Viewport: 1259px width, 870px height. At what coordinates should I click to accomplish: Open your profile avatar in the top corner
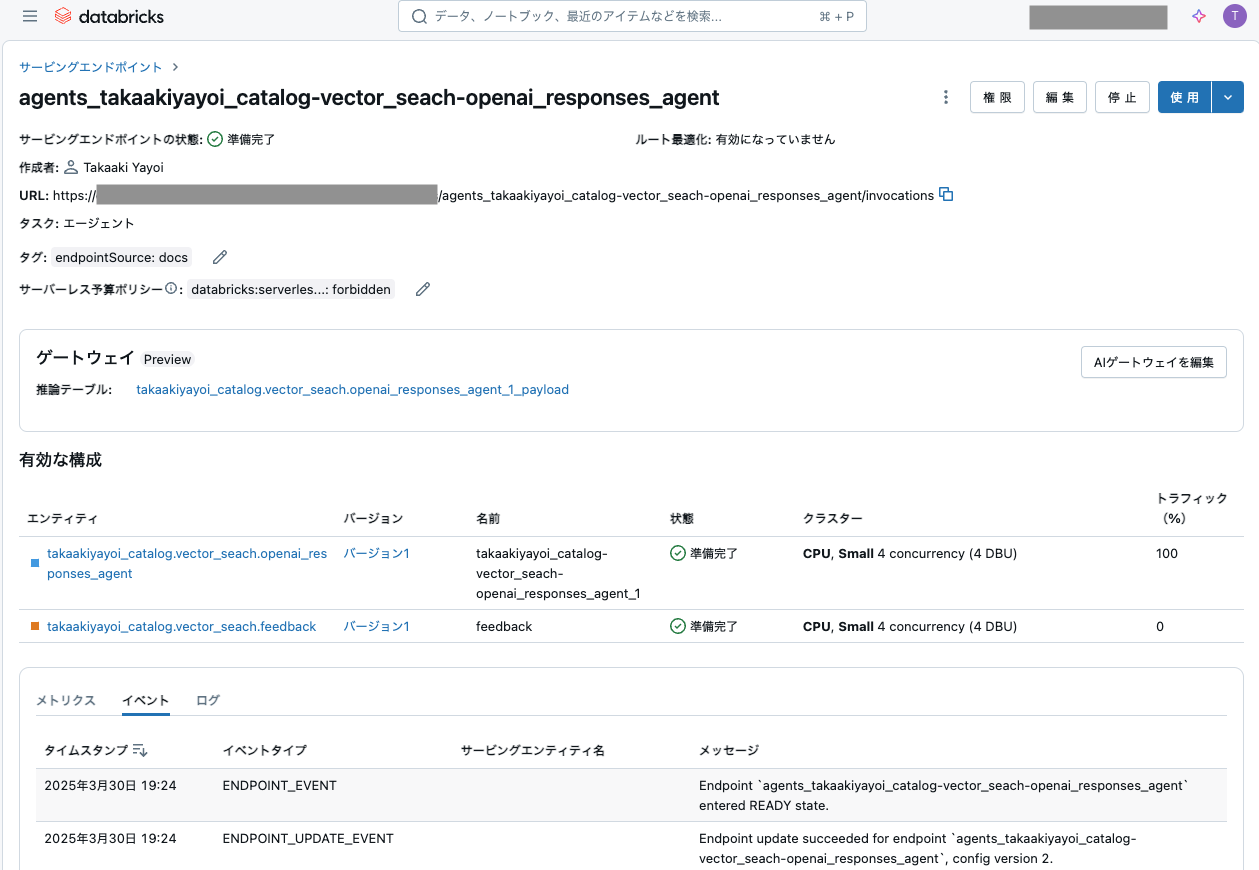(1235, 16)
